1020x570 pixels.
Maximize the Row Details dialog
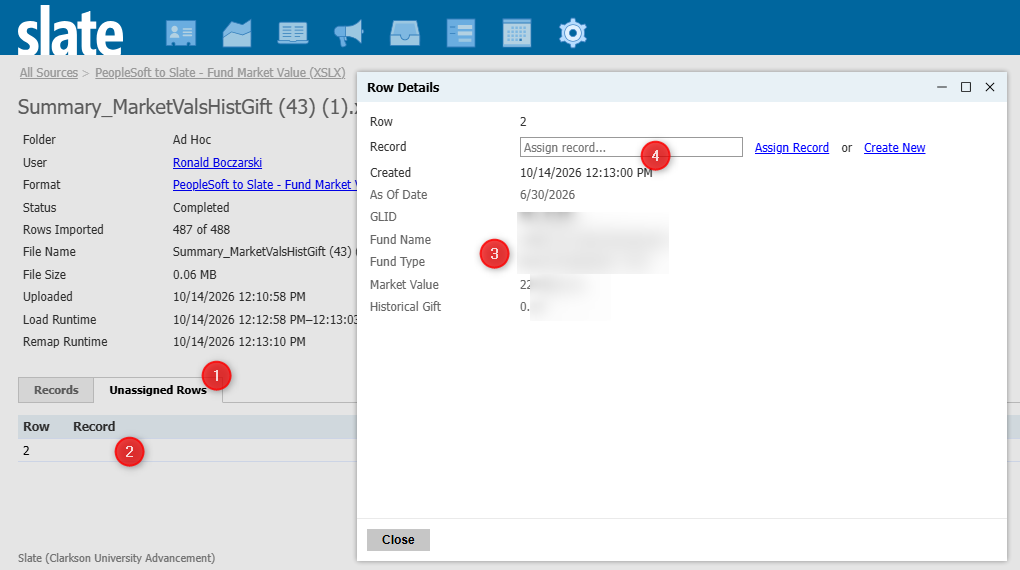[x=966, y=87]
